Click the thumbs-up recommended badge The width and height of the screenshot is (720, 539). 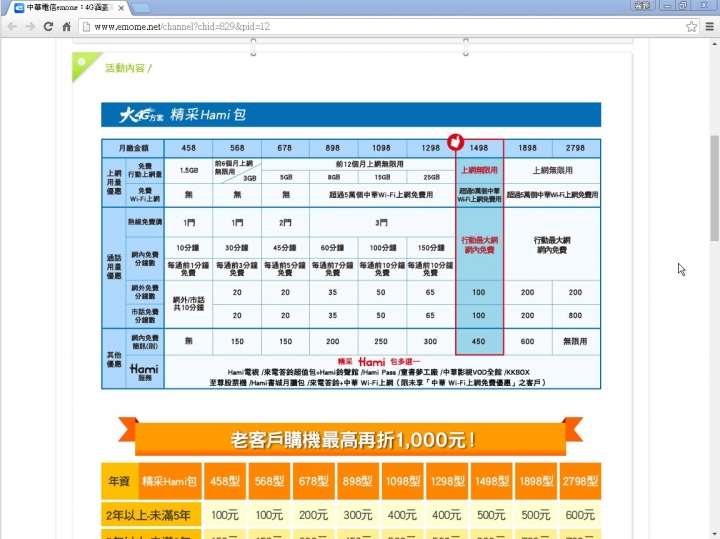point(456,142)
